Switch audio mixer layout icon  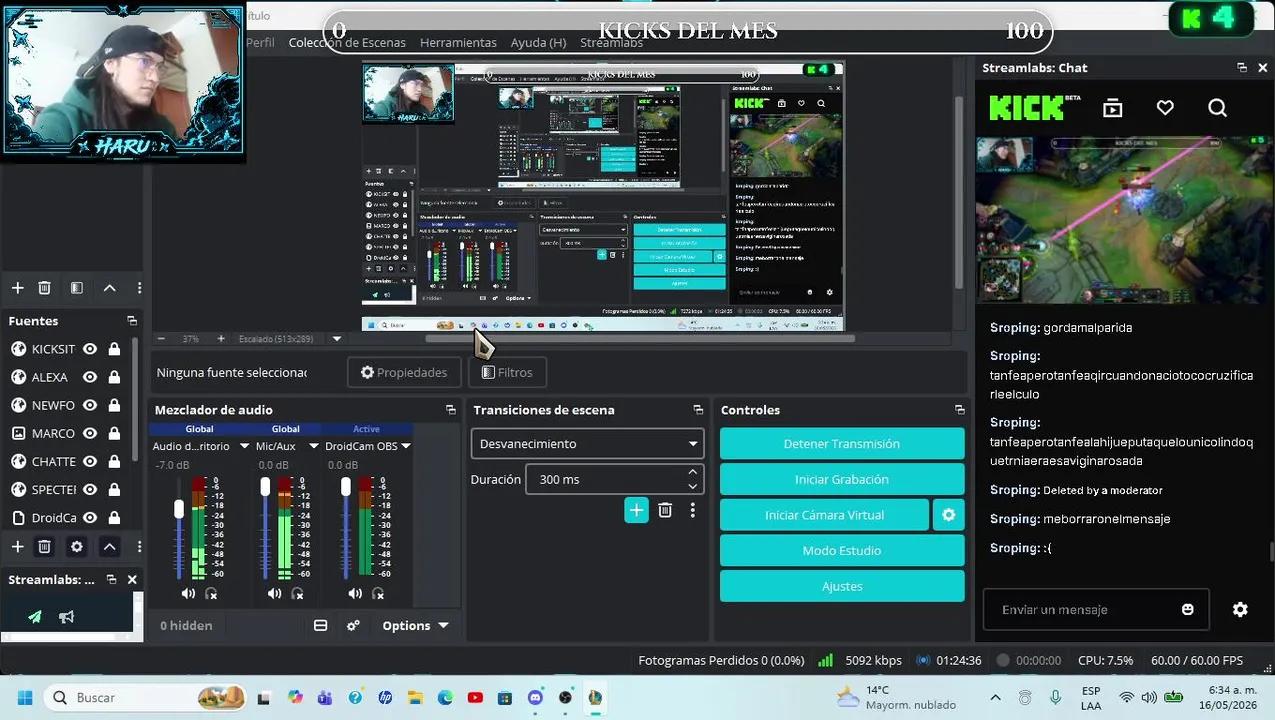point(321,625)
